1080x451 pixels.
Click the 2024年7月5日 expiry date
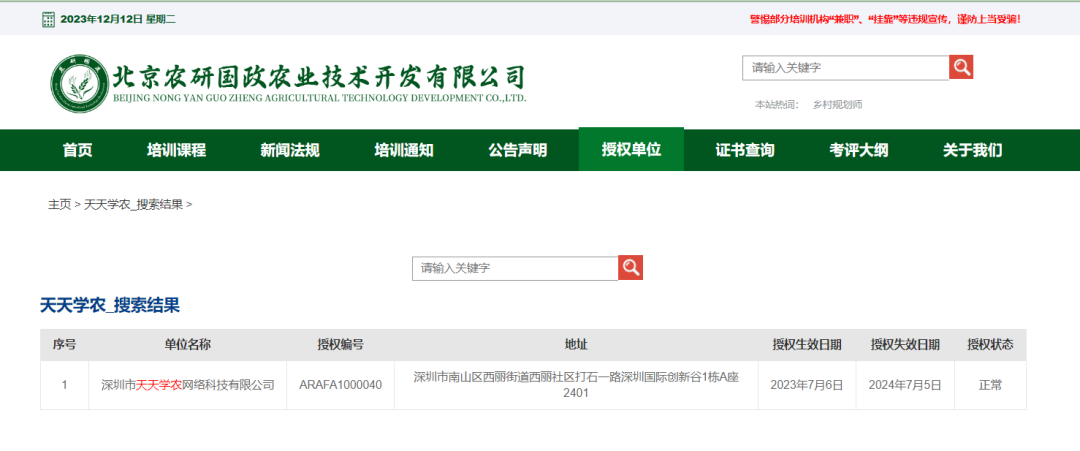pos(904,385)
